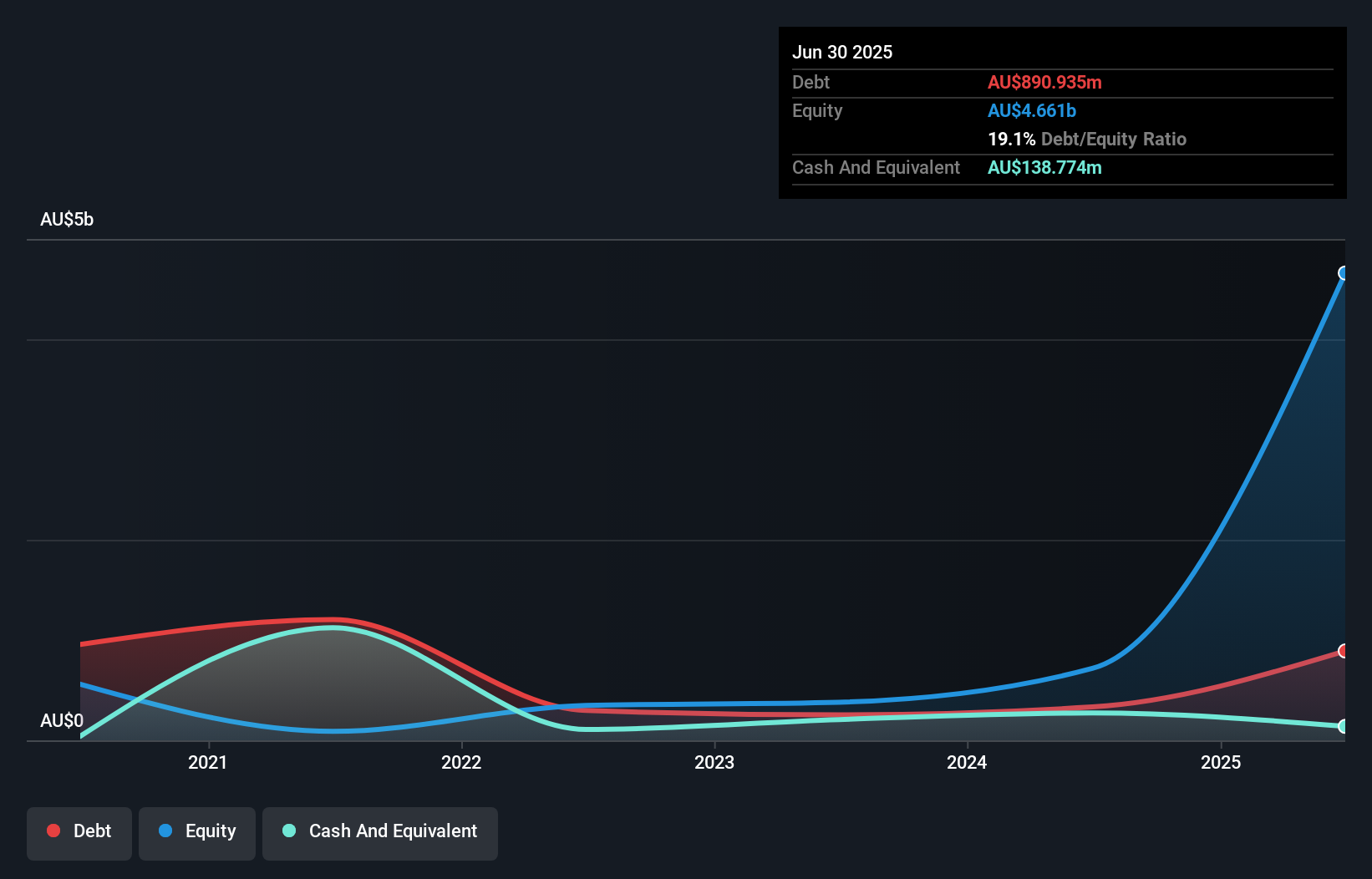The image size is (1372, 879).
Task: Toggle the Debt series visibility
Action: point(79,833)
